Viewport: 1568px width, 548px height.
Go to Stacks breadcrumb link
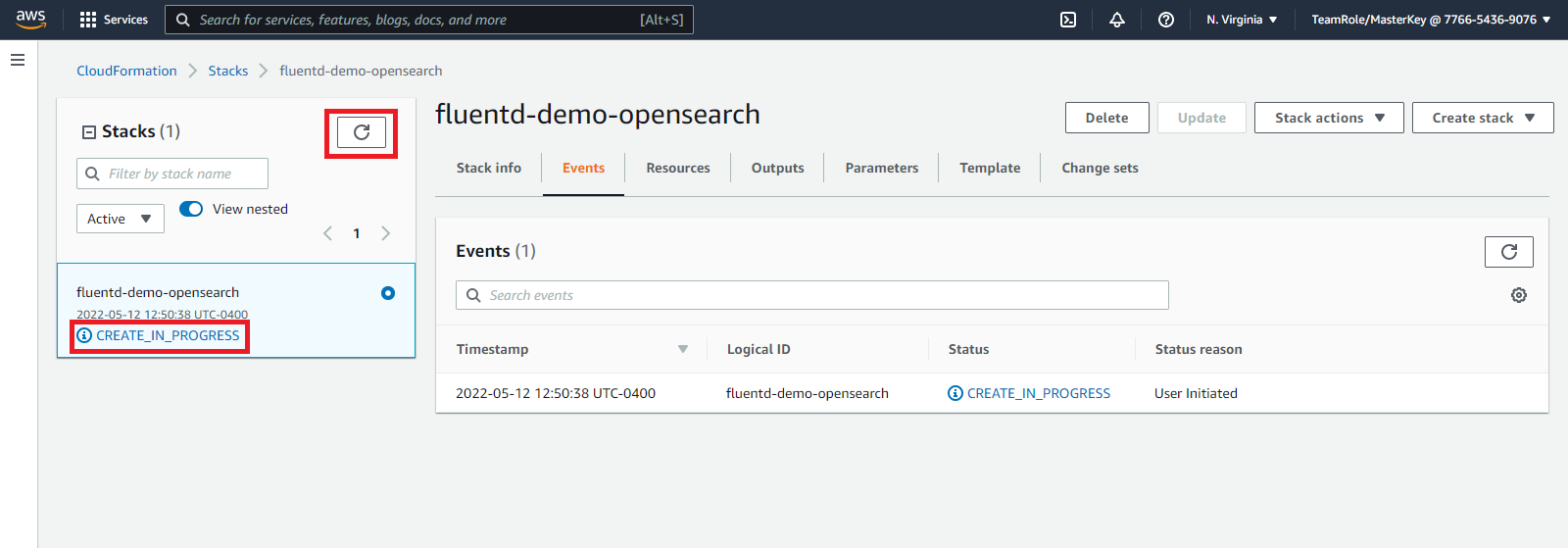[227, 71]
